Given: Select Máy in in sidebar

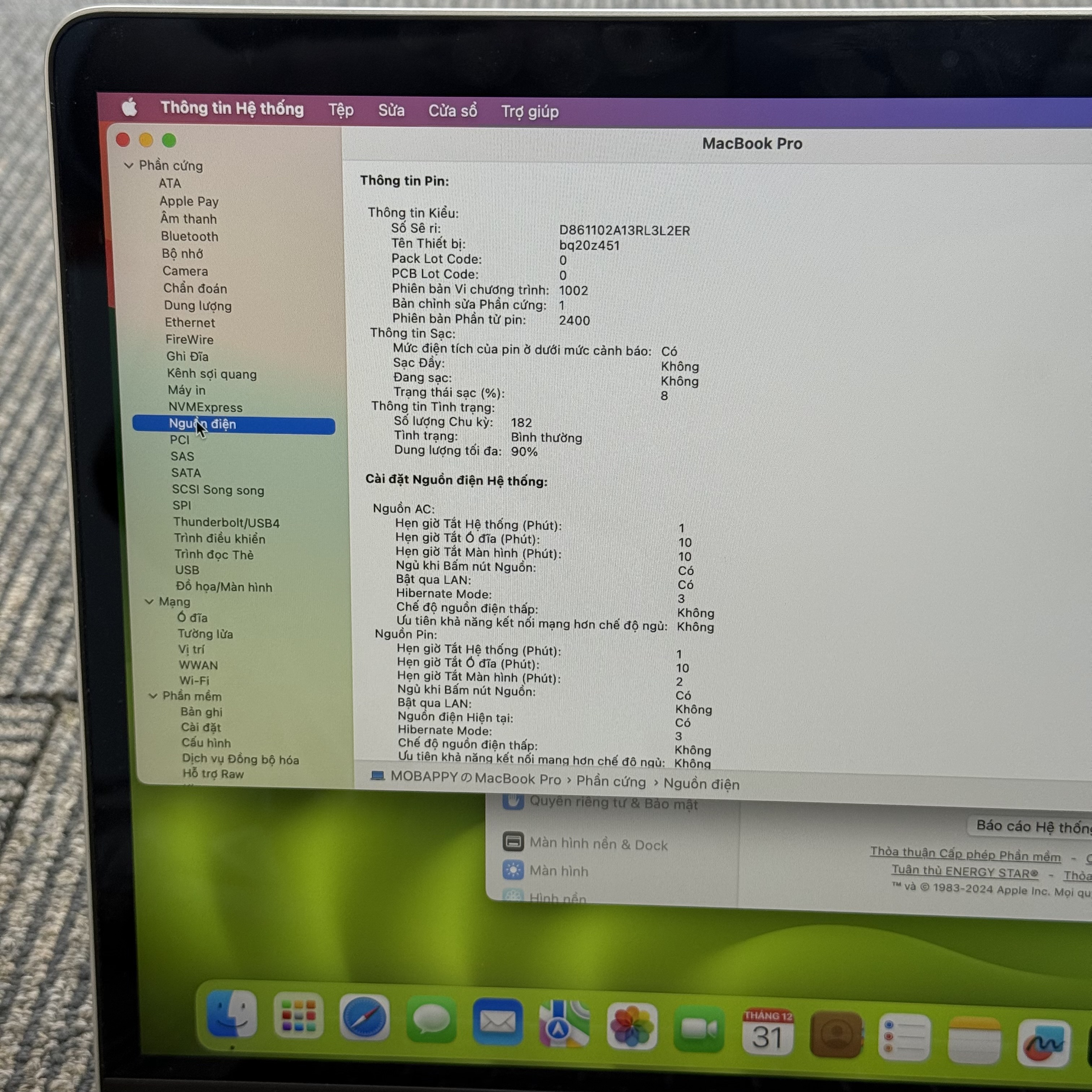Looking at the screenshot, I should 187,390.
